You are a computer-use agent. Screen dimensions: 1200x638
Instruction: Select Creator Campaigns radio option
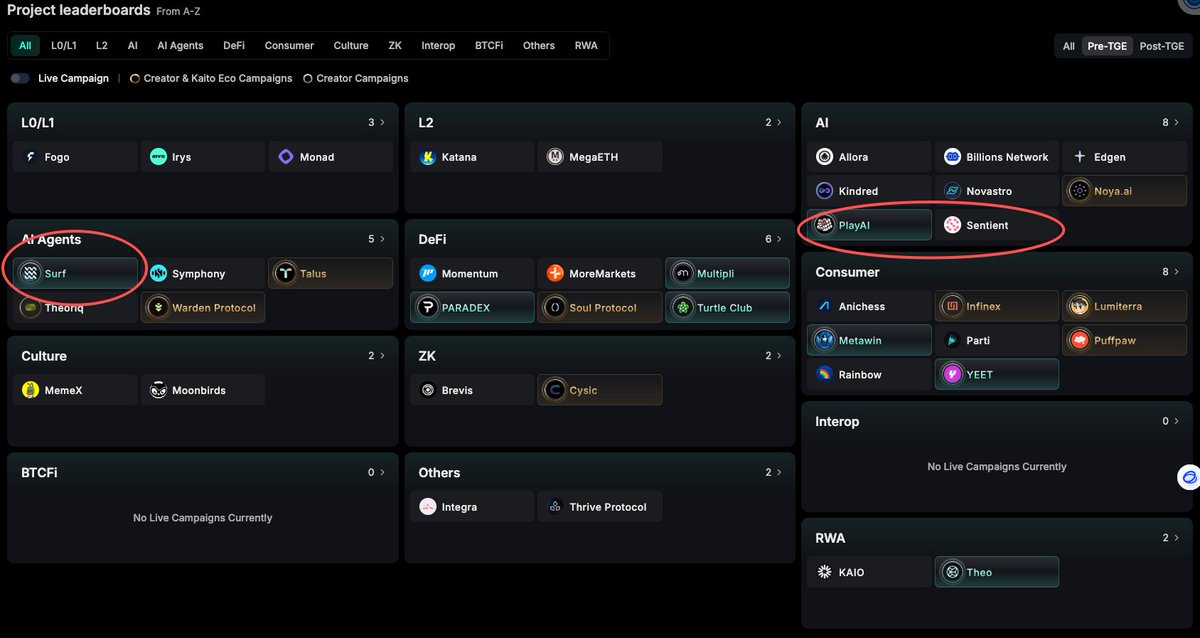click(x=308, y=78)
